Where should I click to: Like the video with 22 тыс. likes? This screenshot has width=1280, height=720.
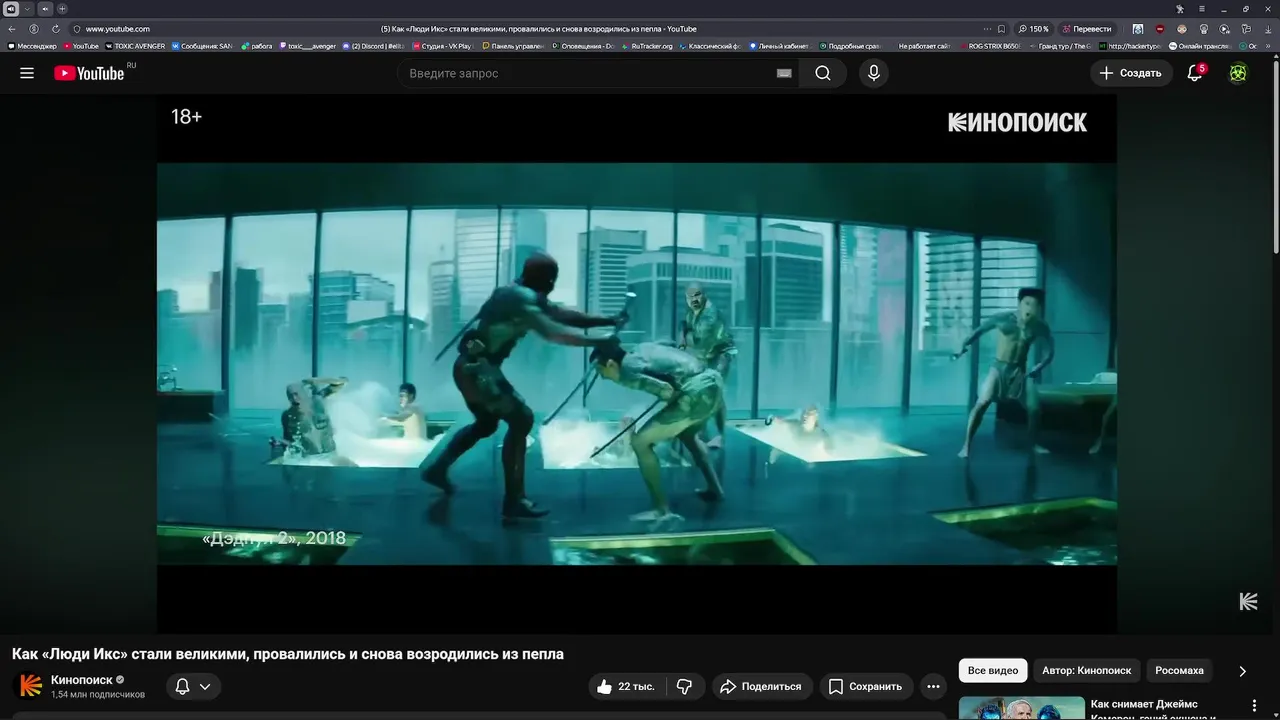626,686
